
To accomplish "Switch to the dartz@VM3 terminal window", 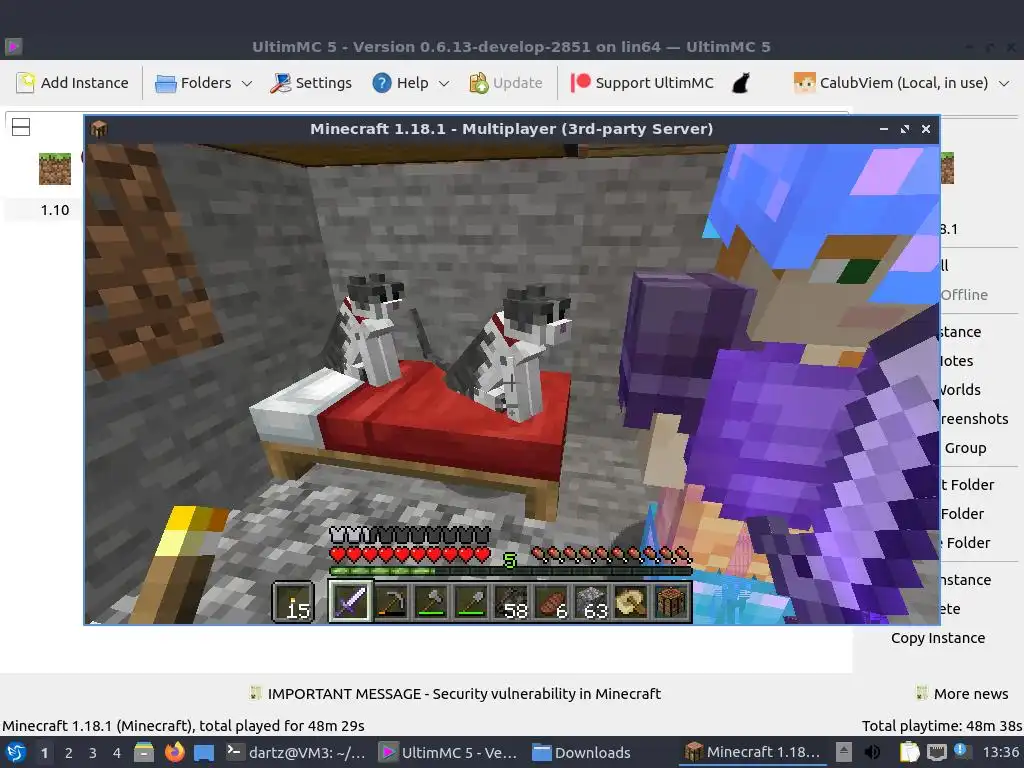I will coord(296,752).
